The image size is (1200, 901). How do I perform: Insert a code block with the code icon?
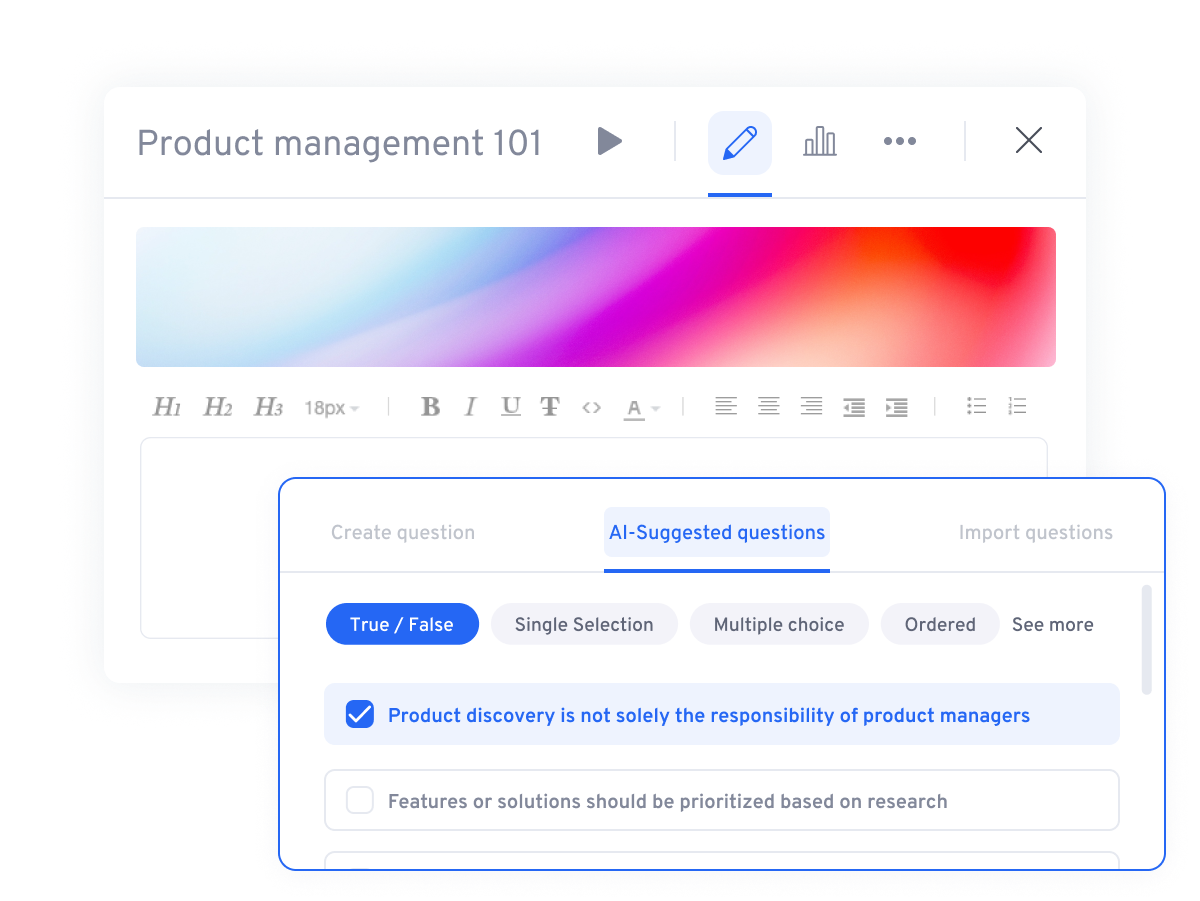click(591, 406)
